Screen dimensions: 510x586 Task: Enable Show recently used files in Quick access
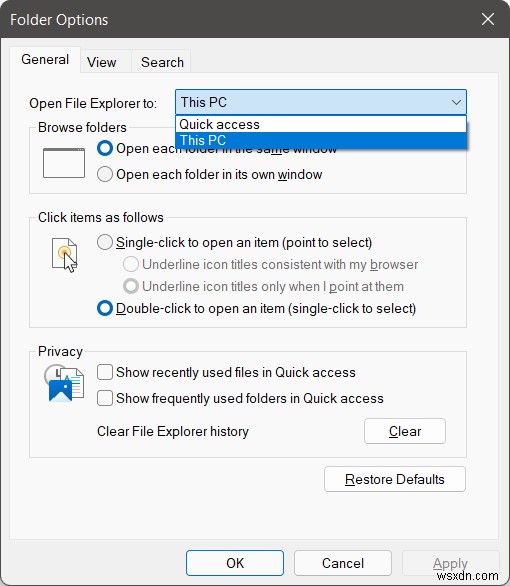[x=105, y=372]
